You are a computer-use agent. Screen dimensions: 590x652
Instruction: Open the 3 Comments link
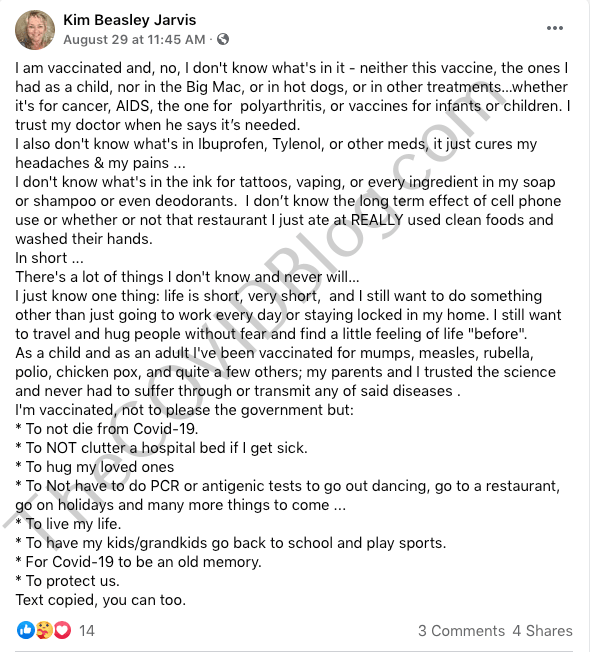pos(461,631)
